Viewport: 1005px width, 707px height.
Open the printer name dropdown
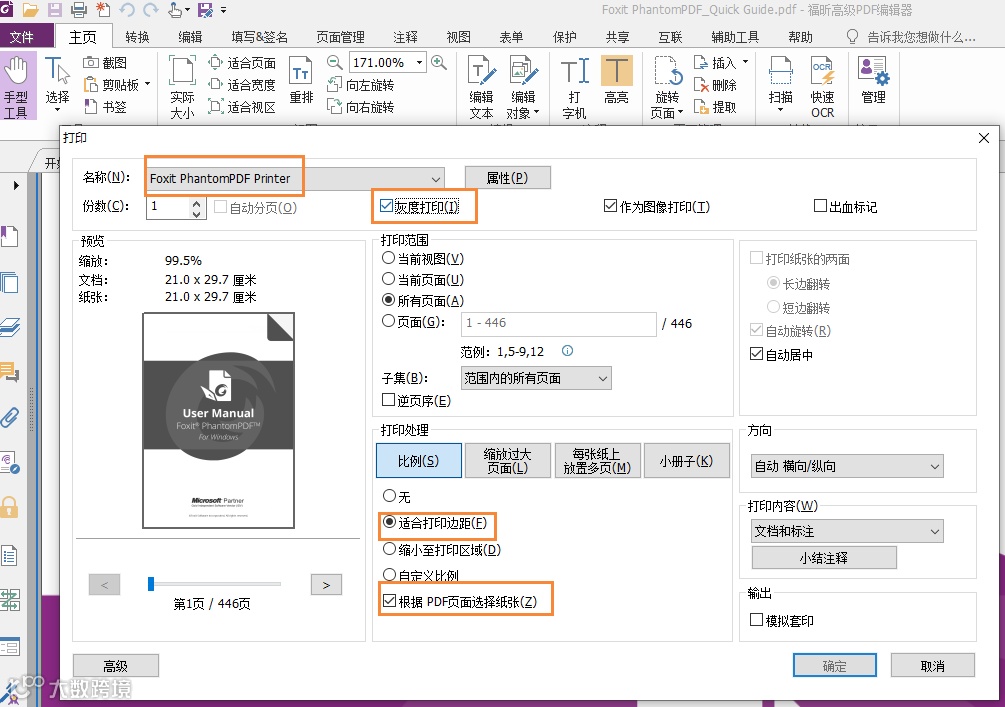click(435, 179)
